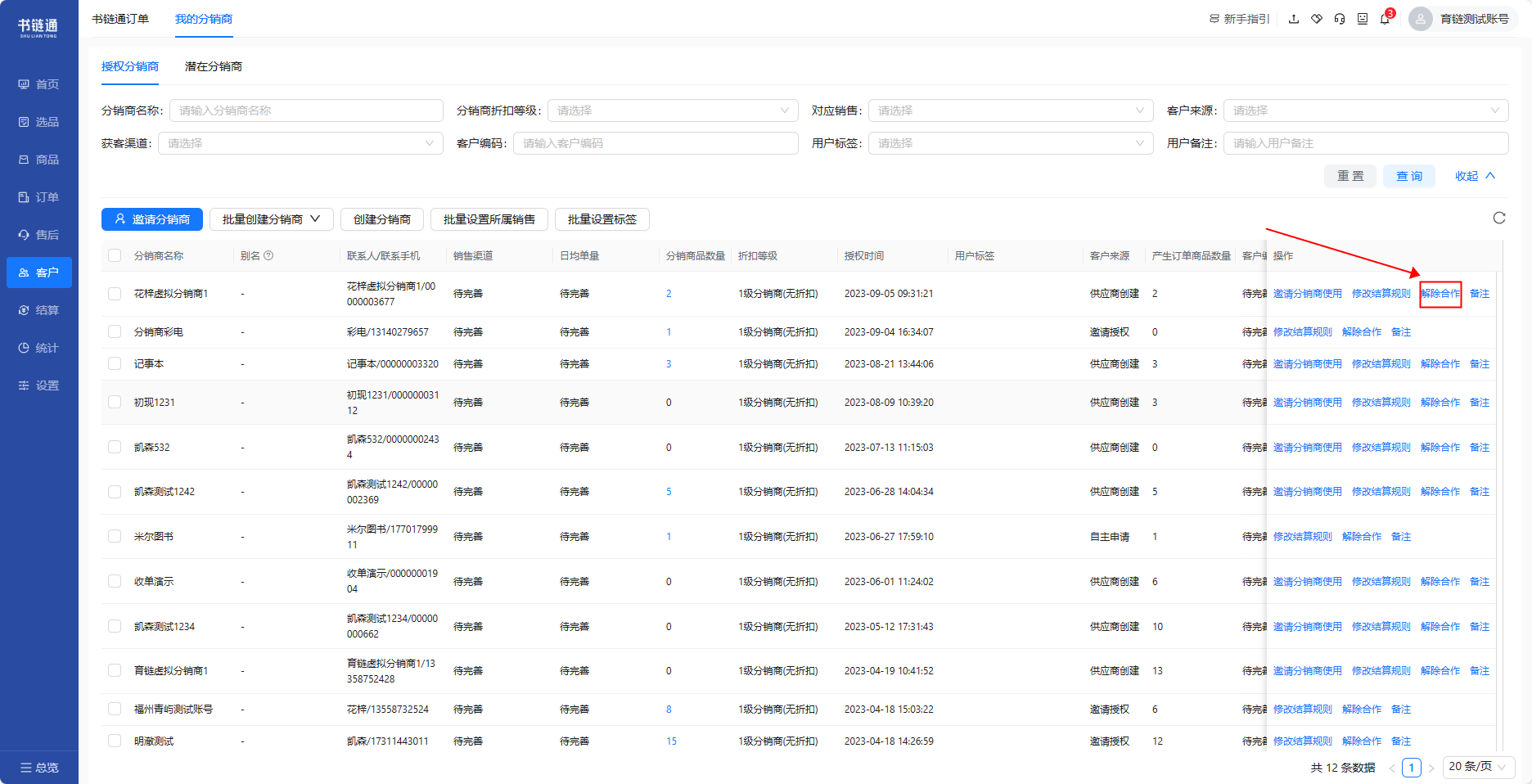Check the row 米尔图书

click(115, 537)
